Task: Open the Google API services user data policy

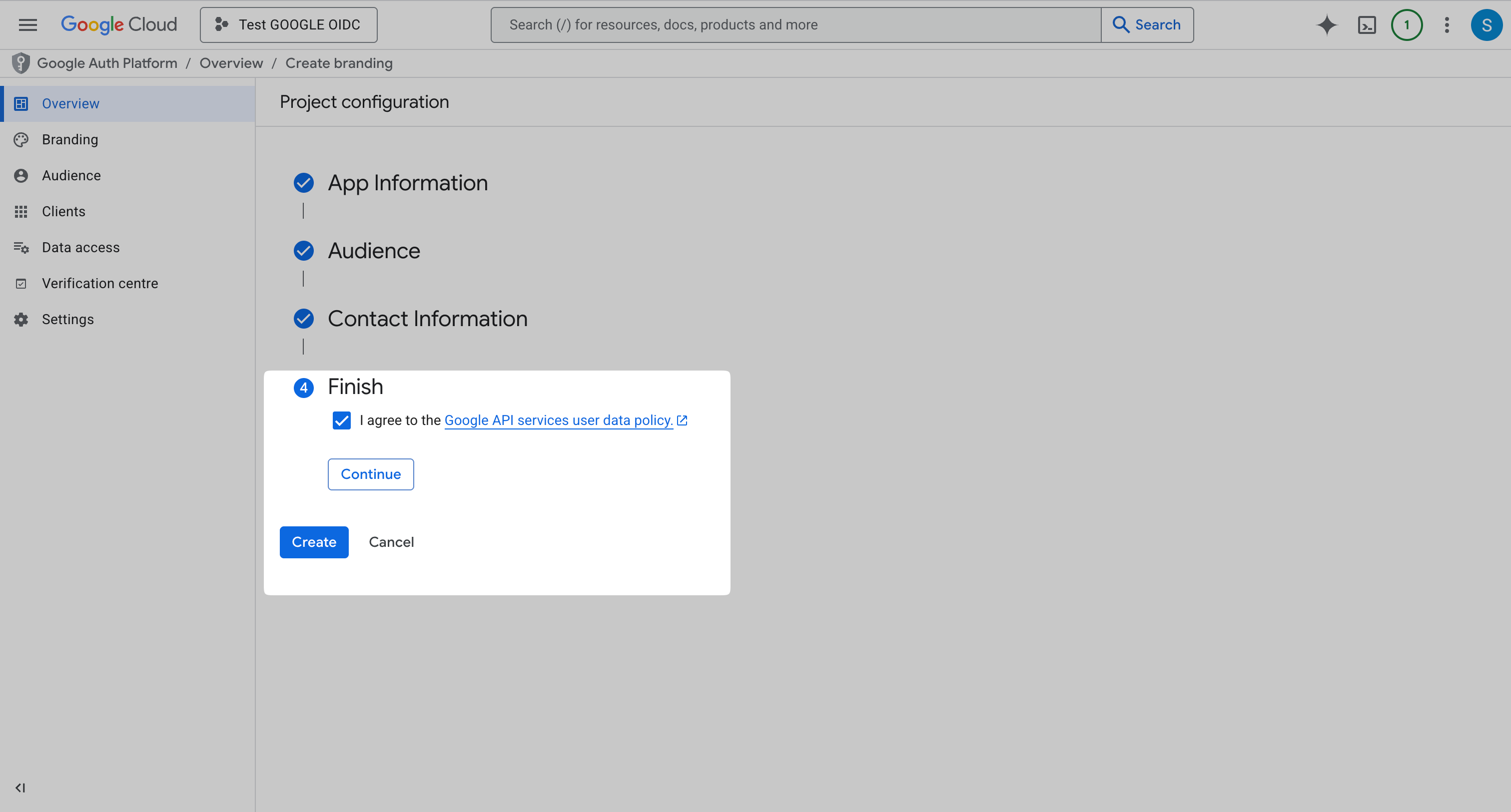Action: [x=558, y=420]
